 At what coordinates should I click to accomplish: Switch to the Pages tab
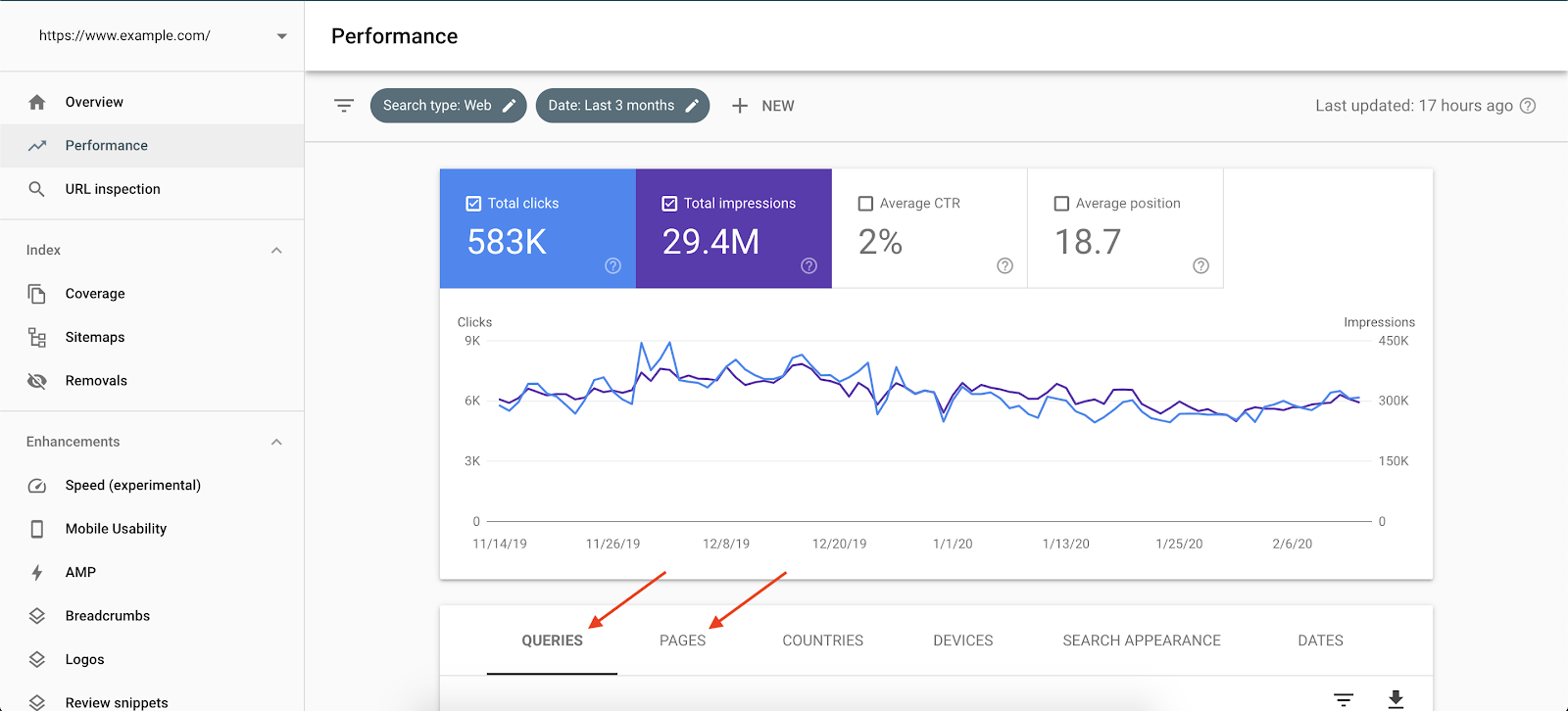tap(682, 640)
